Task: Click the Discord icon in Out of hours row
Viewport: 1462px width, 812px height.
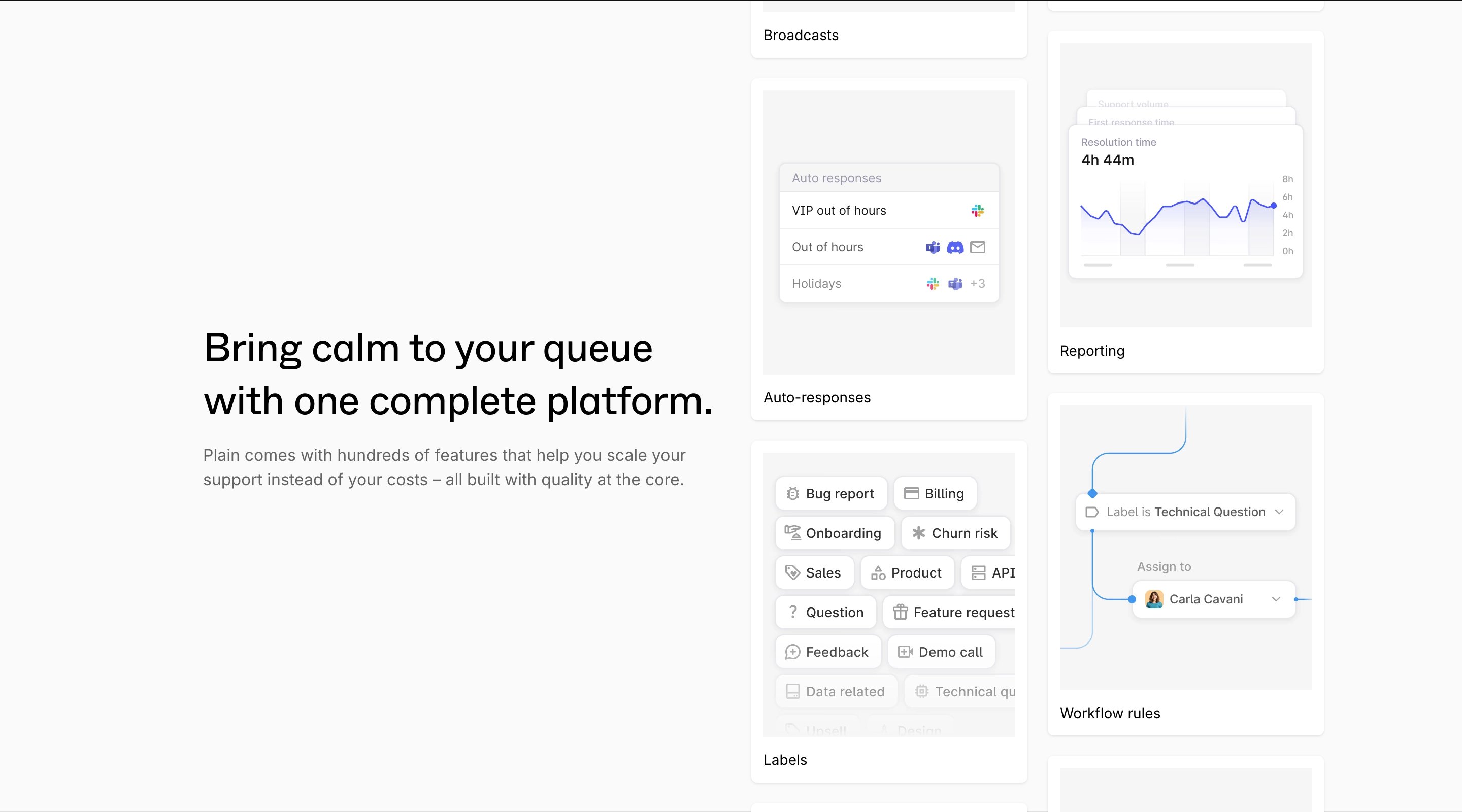Action: (x=955, y=247)
